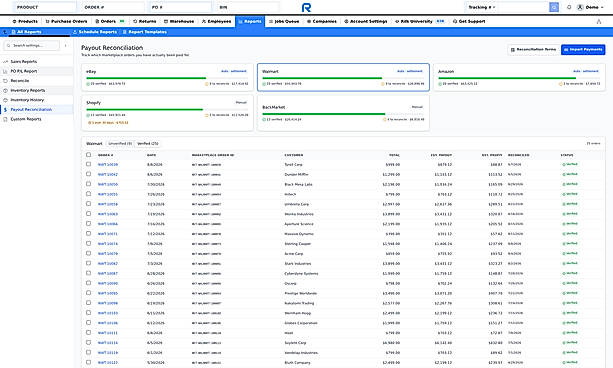Click the Payout Reconciliation dollar icon
The width and height of the screenshot is (613, 368).
[x=5, y=110]
